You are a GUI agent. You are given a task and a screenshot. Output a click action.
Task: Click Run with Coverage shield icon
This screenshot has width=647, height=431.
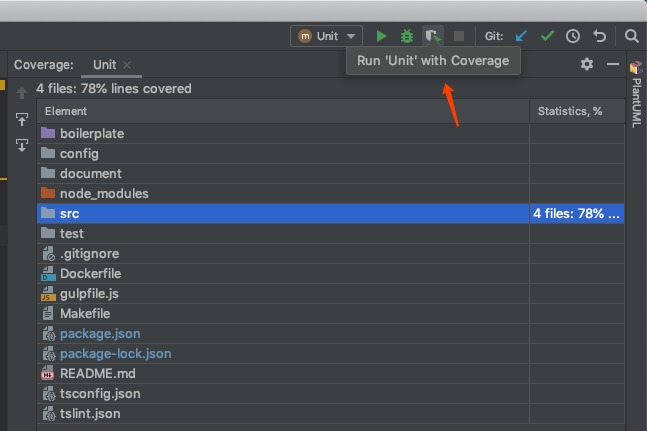432,36
